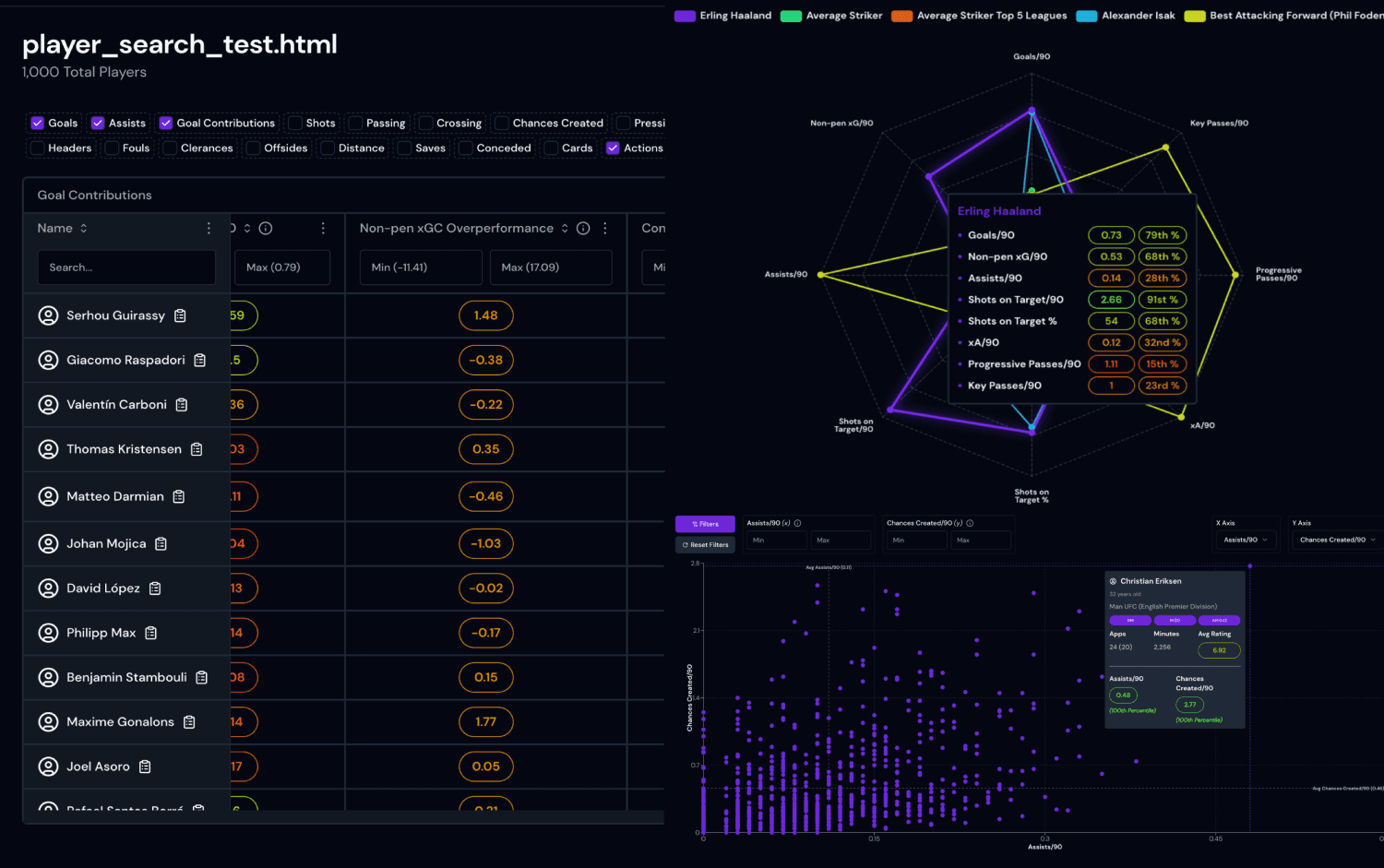Open clipboard report for Maxime Gonalons

(x=189, y=722)
